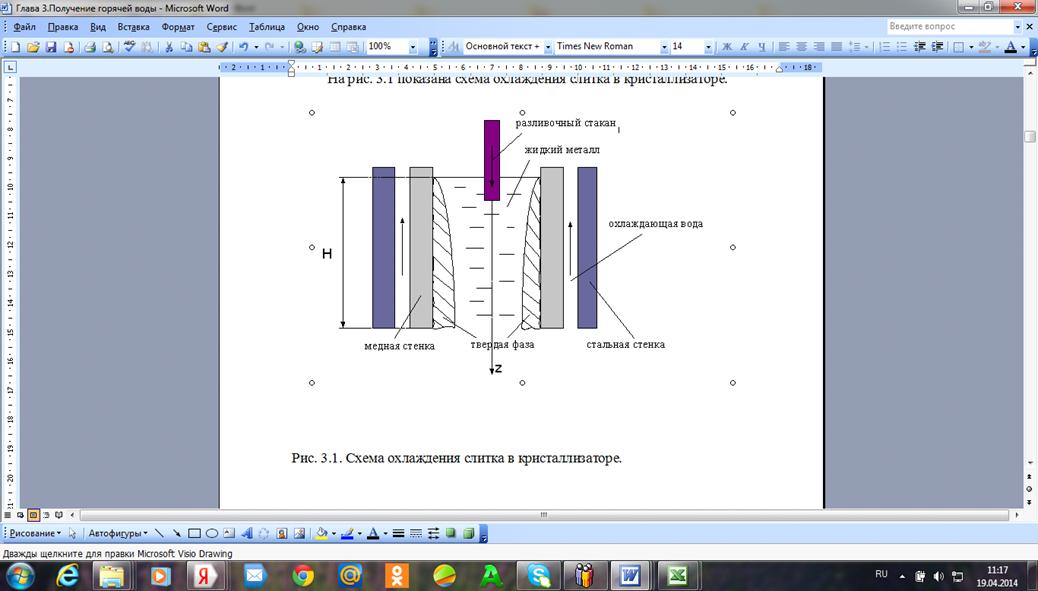The width and height of the screenshot is (1038, 591).
Task: Select the Rectangle shape tool
Action: coord(195,534)
